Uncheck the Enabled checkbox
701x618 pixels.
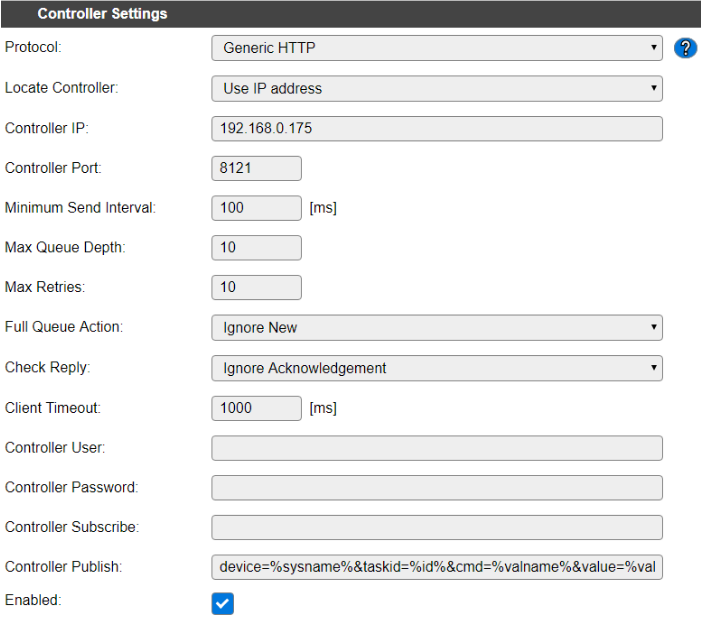[x=223, y=603]
